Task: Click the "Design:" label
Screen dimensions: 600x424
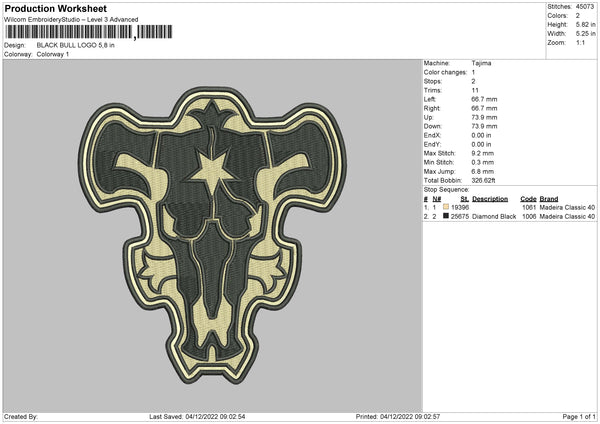Action: tap(15, 45)
